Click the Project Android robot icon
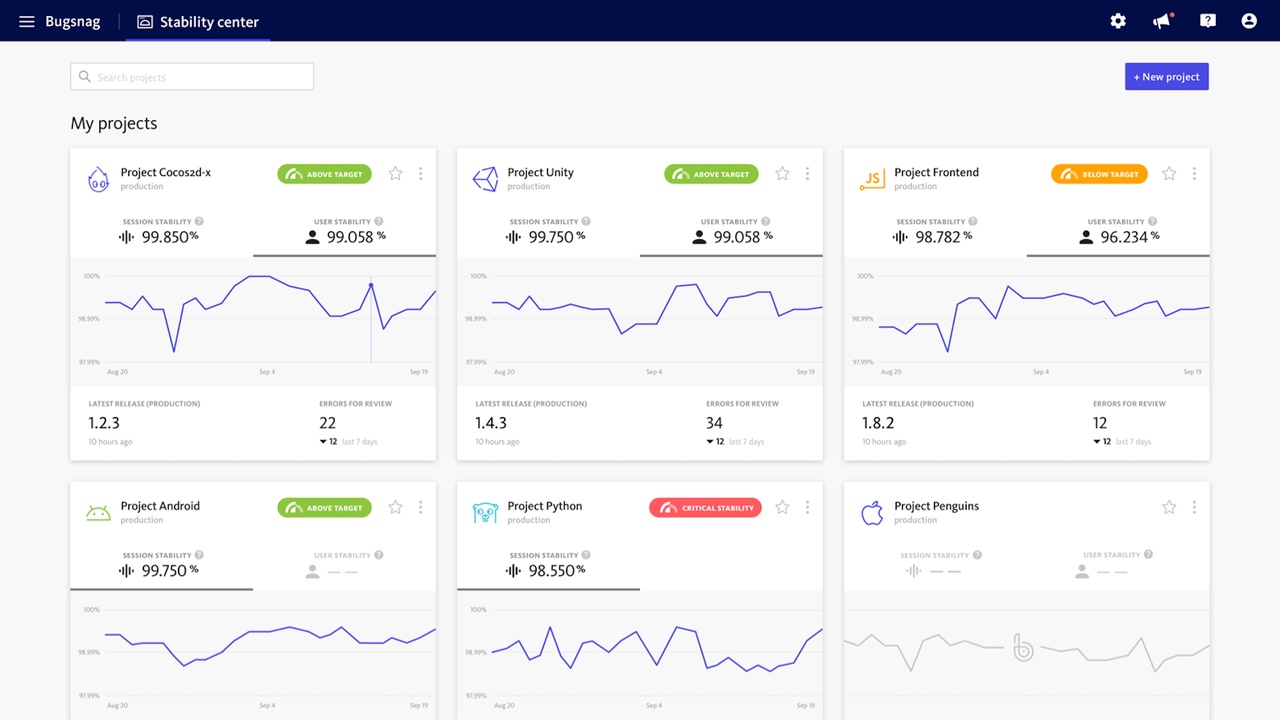This screenshot has width=1280, height=720. point(98,513)
